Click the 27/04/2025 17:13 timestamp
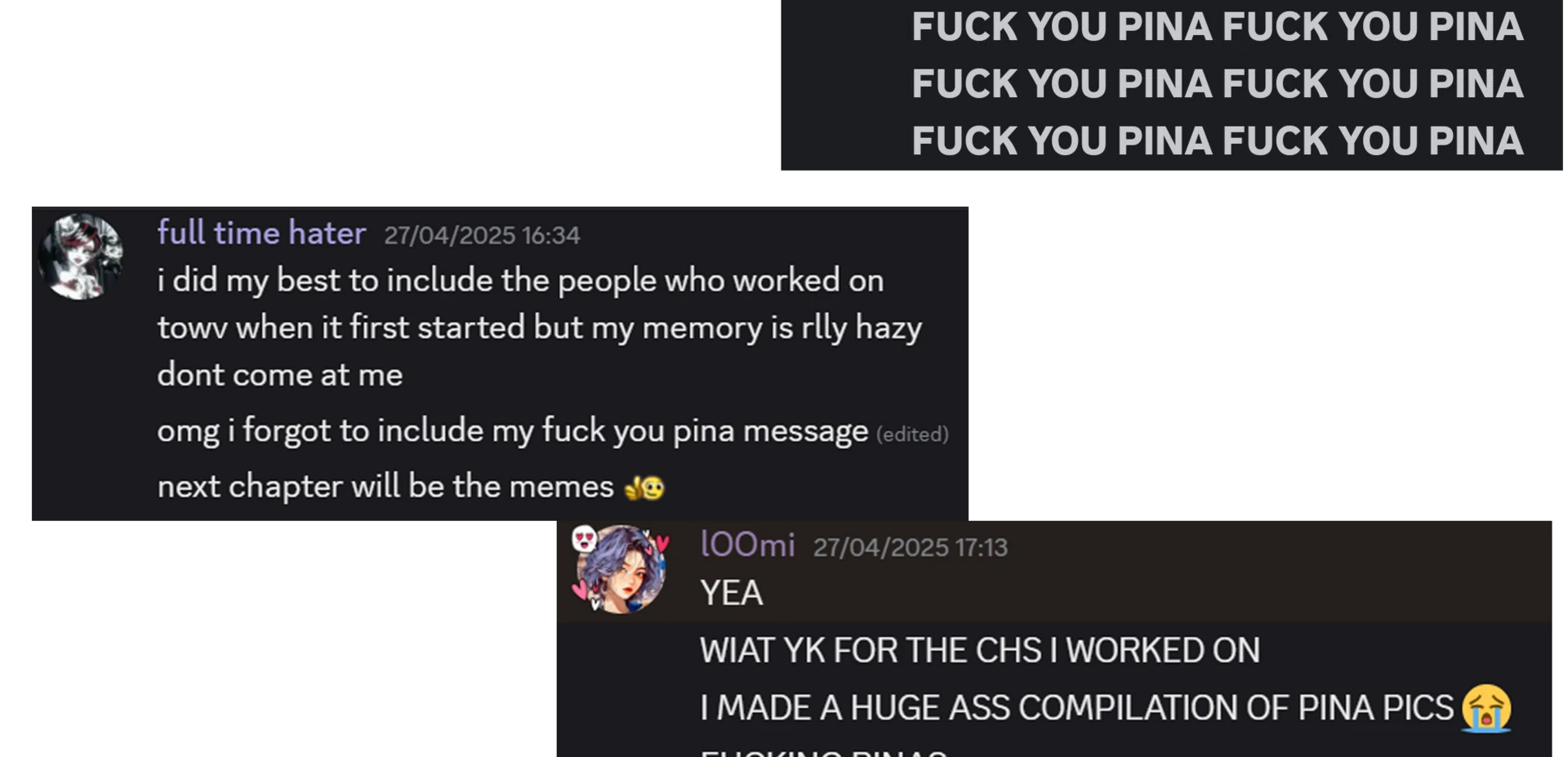The height and width of the screenshot is (757, 1568). [x=911, y=547]
